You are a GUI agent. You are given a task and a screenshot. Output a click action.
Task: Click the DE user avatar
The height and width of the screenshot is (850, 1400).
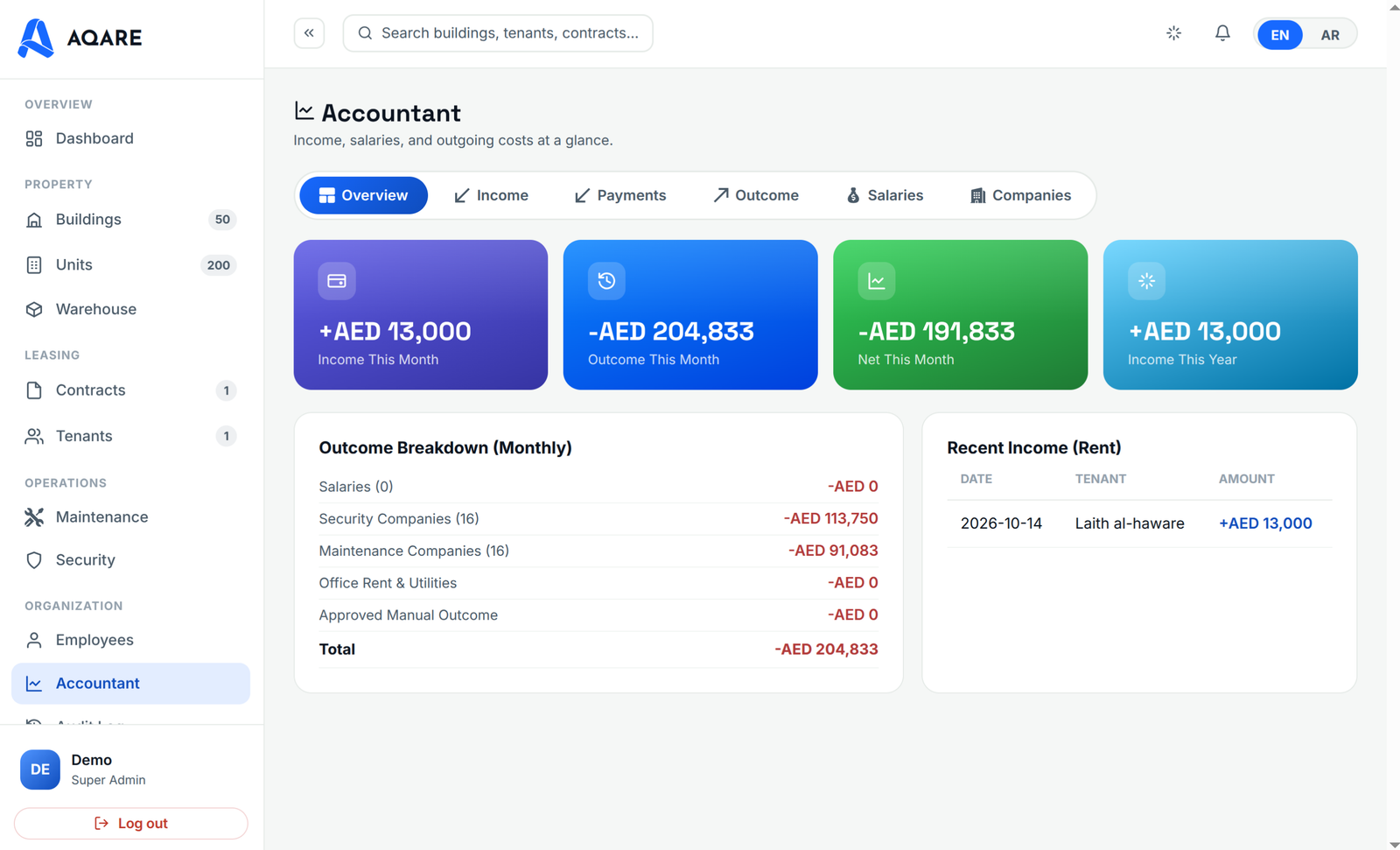[40, 770]
